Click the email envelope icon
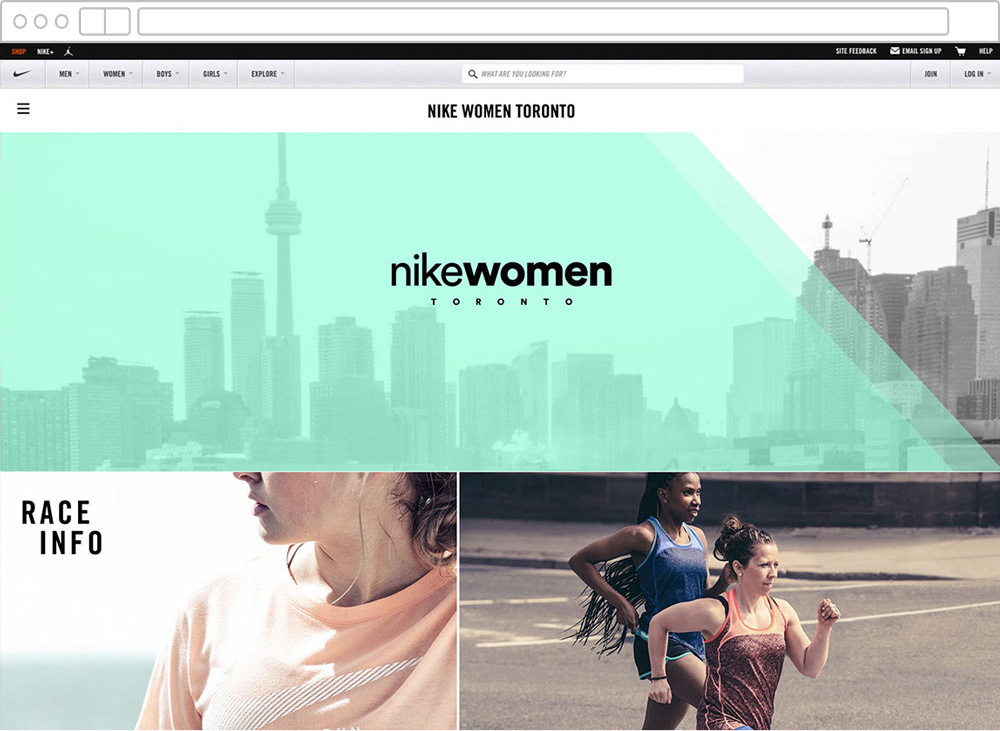Image resolution: width=1000 pixels, height=731 pixels. pos(895,50)
